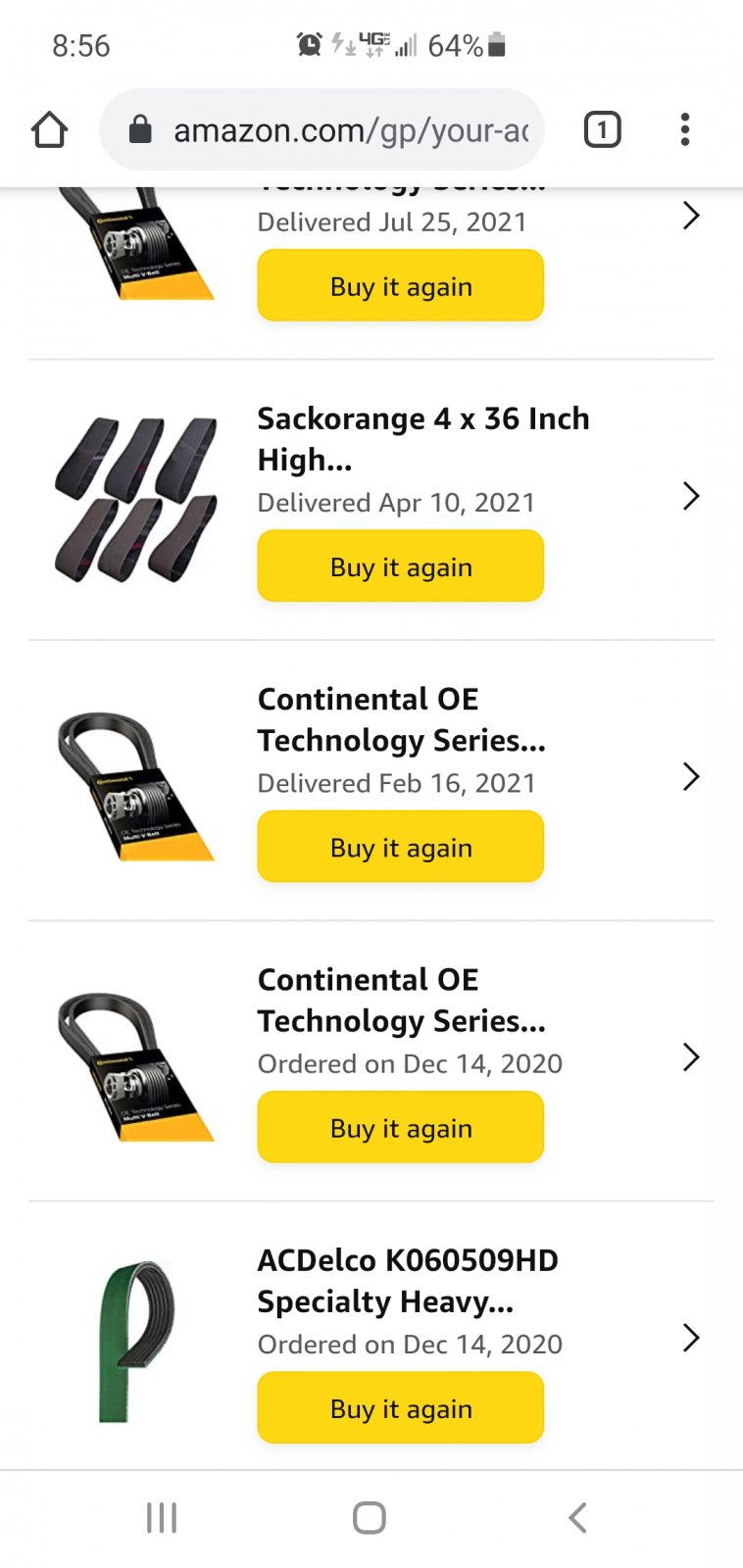Buy again the ACDelco K060509HD belt

[401, 1408]
